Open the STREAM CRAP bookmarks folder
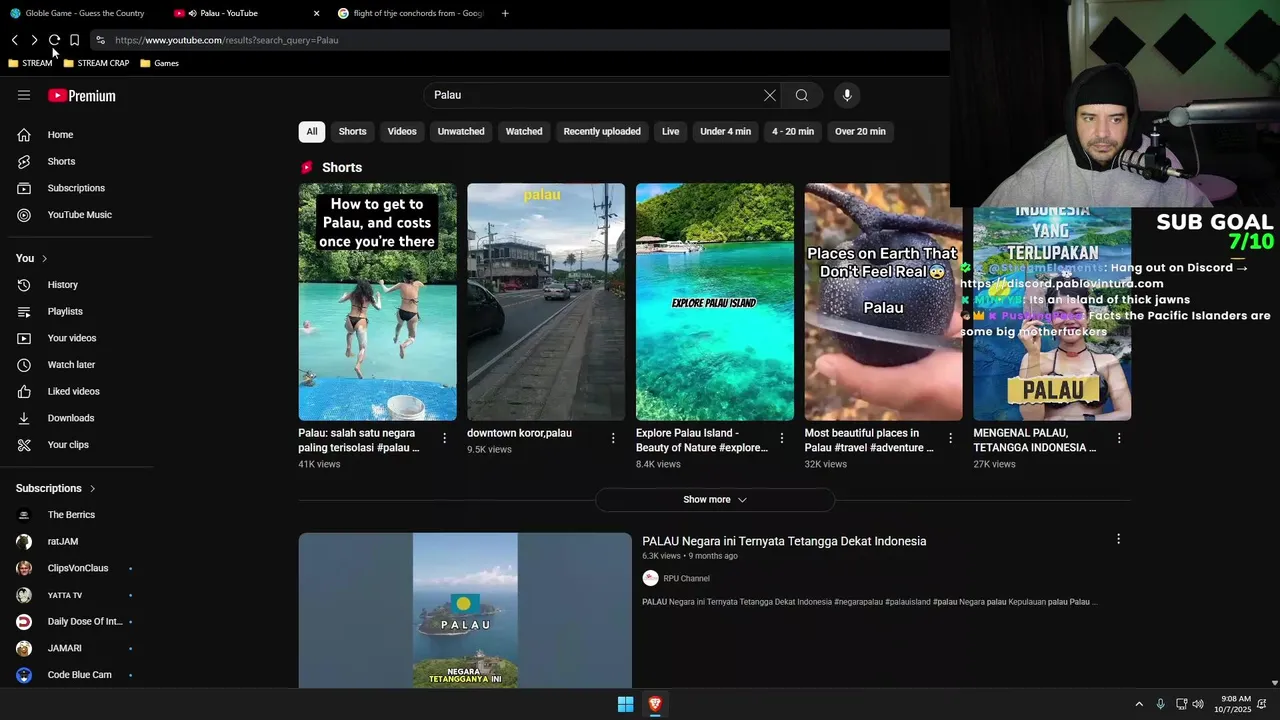The width and height of the screenshot is (1280, 720). [x=96, y=63]
